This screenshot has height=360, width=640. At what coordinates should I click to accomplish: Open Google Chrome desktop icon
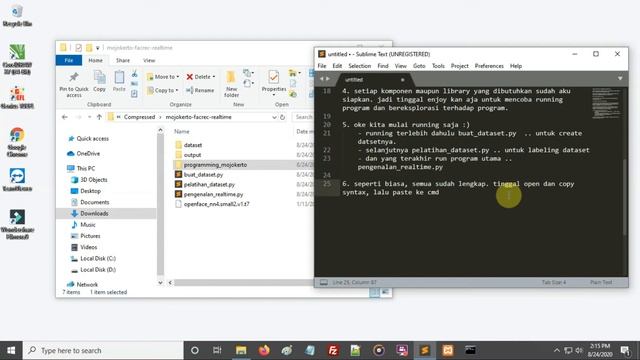(x=17, y=142)
